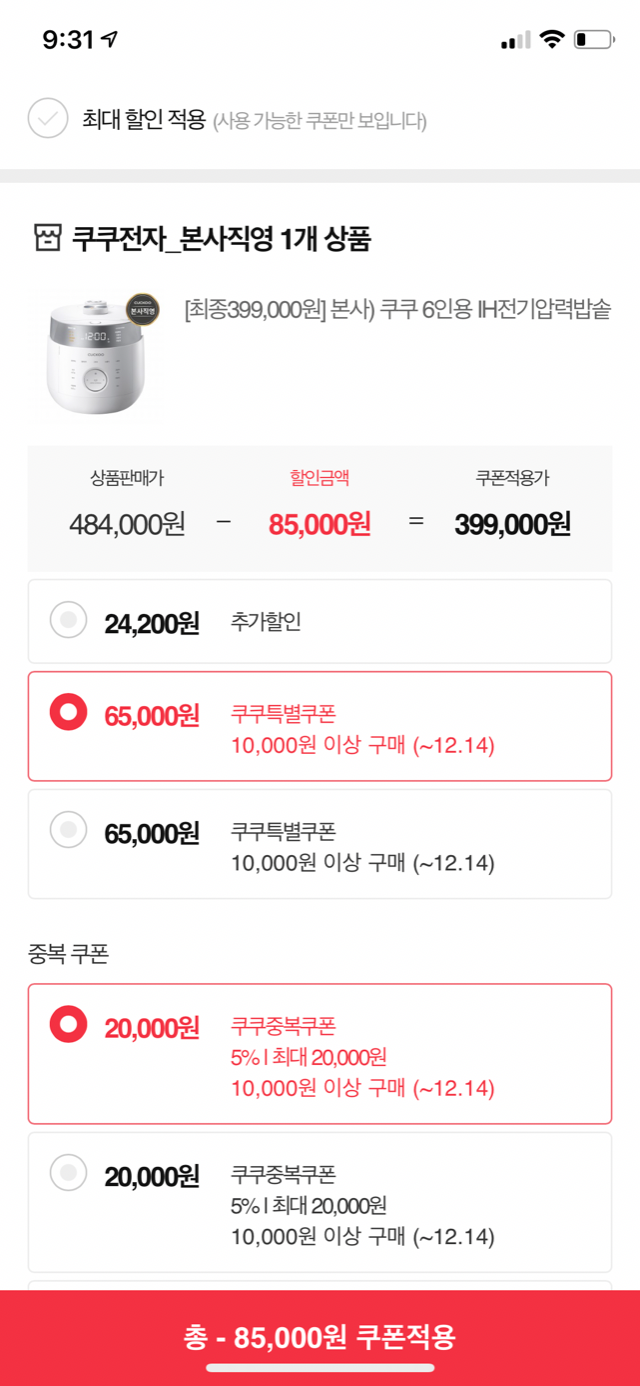
Task: Tap the 중복 쿠폰 section label
Action: [x=68, y=954]
